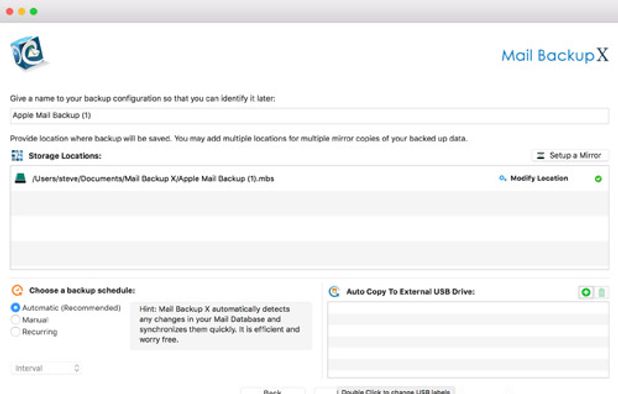Click the green status checkmark icon
The height and width of the screenshot is (394, 618).
(598, 179)
